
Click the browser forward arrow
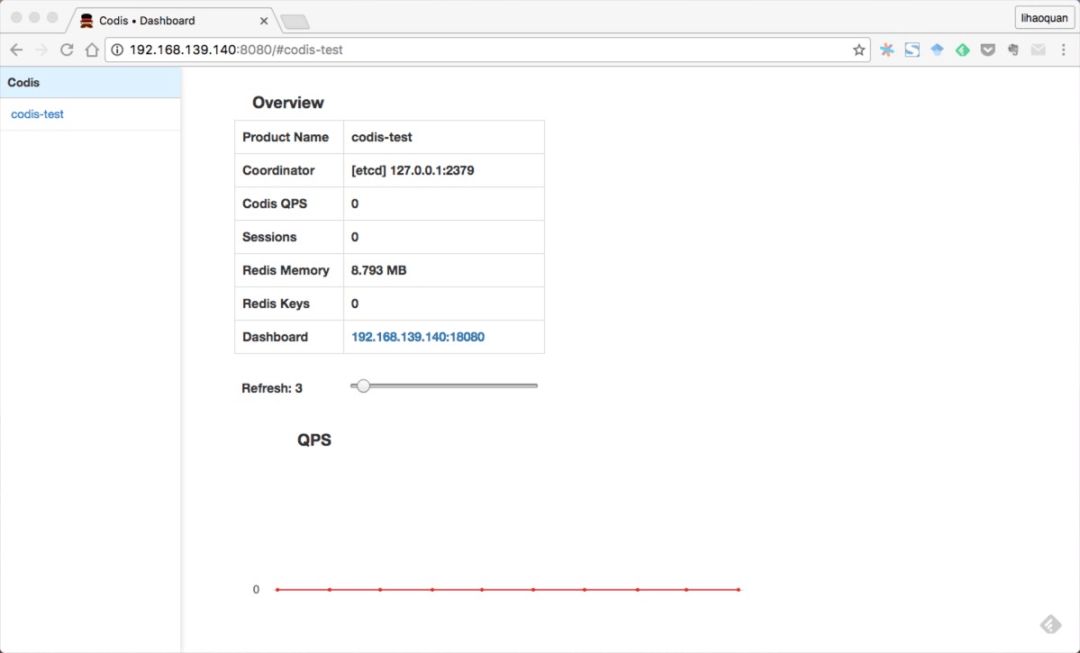point(41,50)
